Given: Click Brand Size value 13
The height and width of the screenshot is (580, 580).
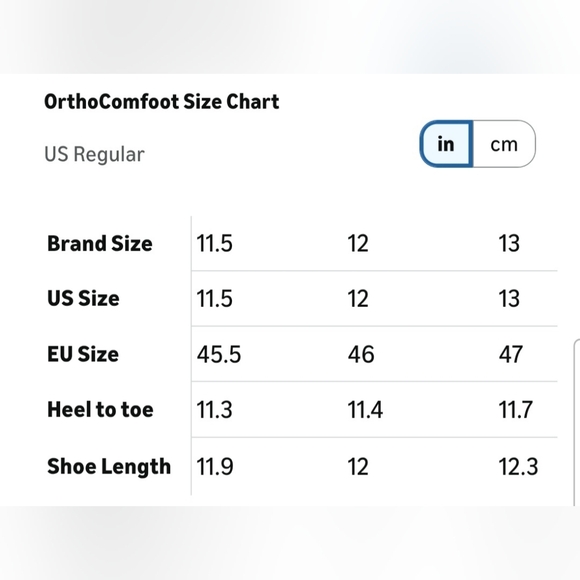Looking at the screenshot, I should [x=509, y=244].
